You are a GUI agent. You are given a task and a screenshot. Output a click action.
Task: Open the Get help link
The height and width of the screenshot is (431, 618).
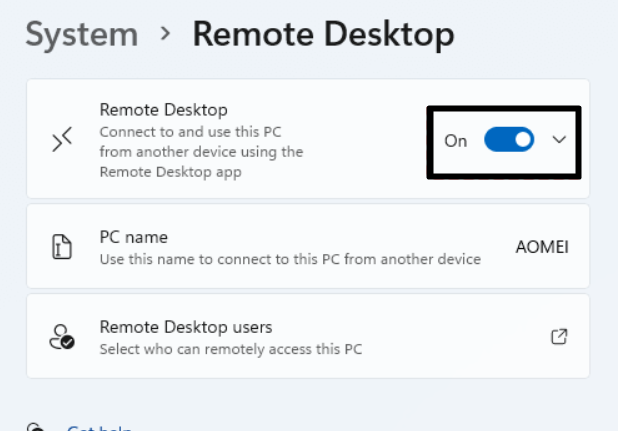tap(99, 428)
